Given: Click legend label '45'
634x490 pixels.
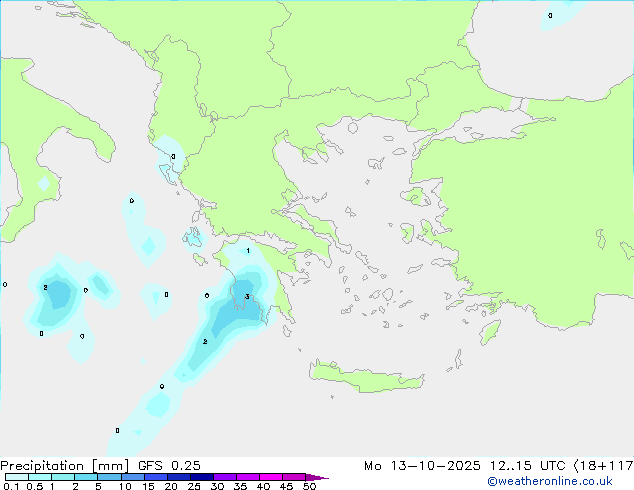Looking at the screenshot, I should pos(286,486).
